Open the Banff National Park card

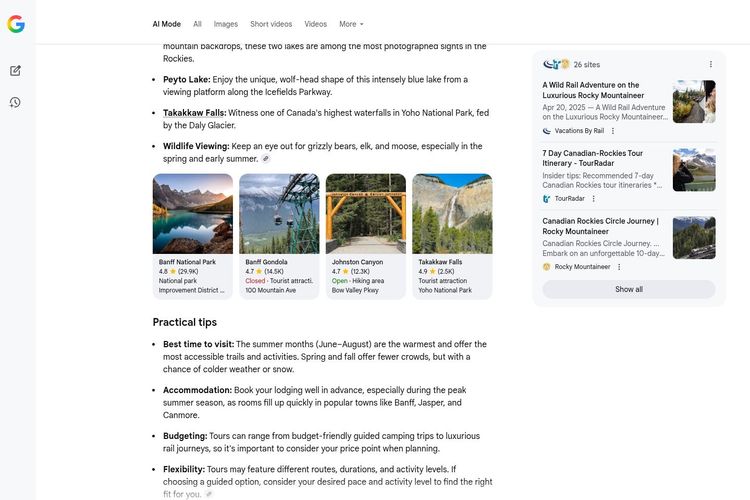point(192,236)
